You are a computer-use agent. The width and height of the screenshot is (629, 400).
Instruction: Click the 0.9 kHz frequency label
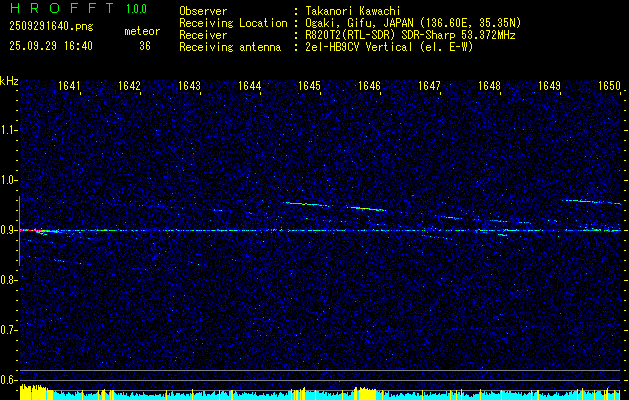8,230
